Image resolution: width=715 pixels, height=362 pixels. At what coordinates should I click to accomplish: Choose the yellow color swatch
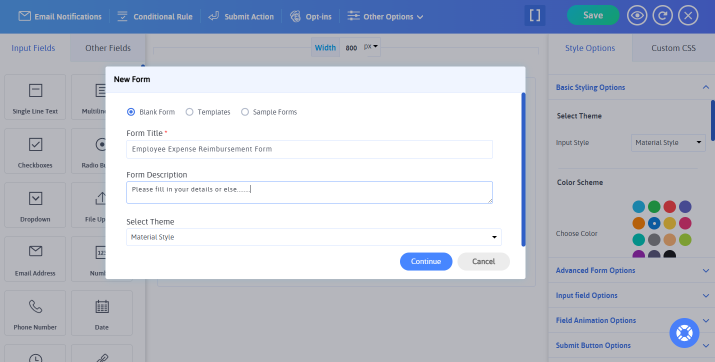(670, 223)
